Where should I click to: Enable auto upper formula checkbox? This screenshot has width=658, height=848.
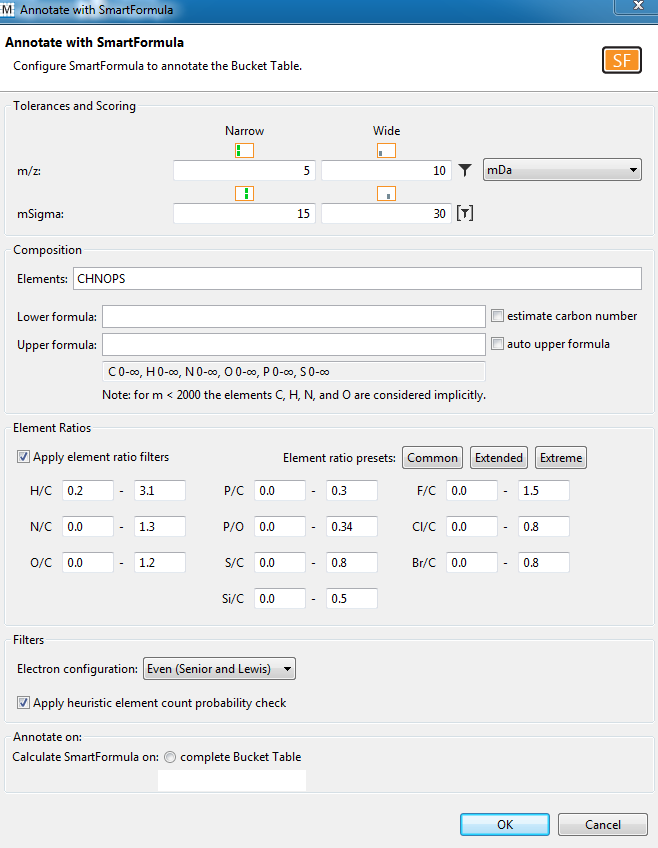point(497,343)
